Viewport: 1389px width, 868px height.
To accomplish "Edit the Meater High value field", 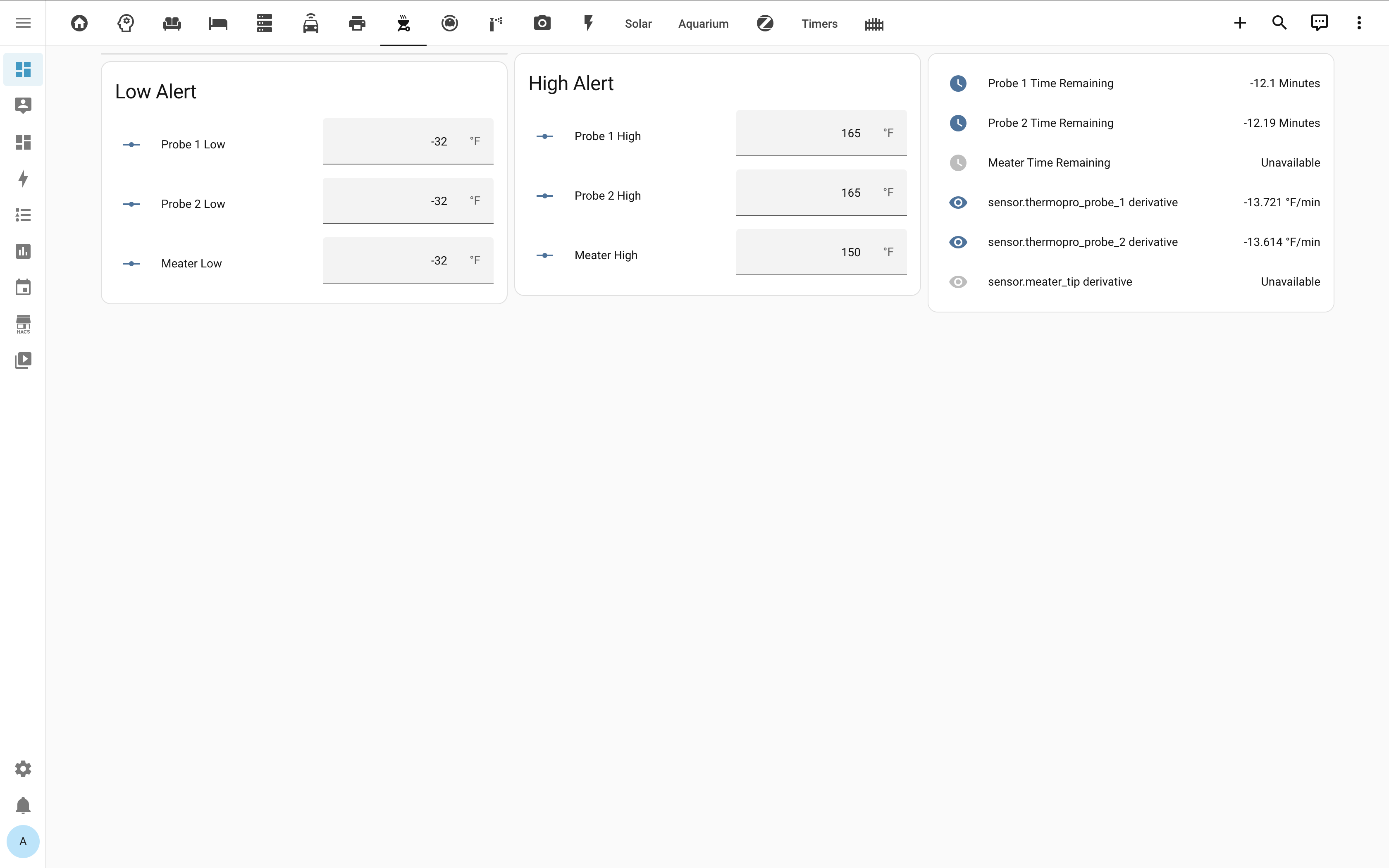I will click(x=821, y=253).
